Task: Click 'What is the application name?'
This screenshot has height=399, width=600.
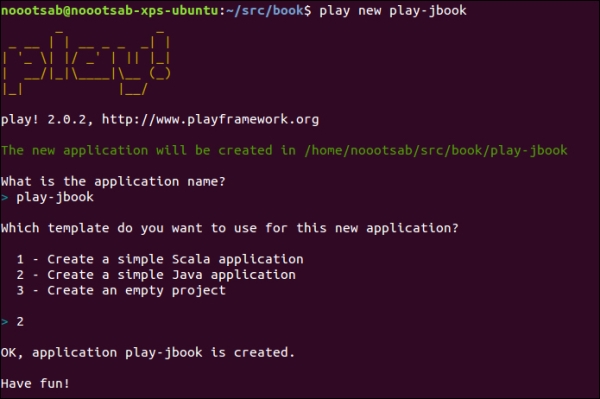Action: click(x=113, y=181)
